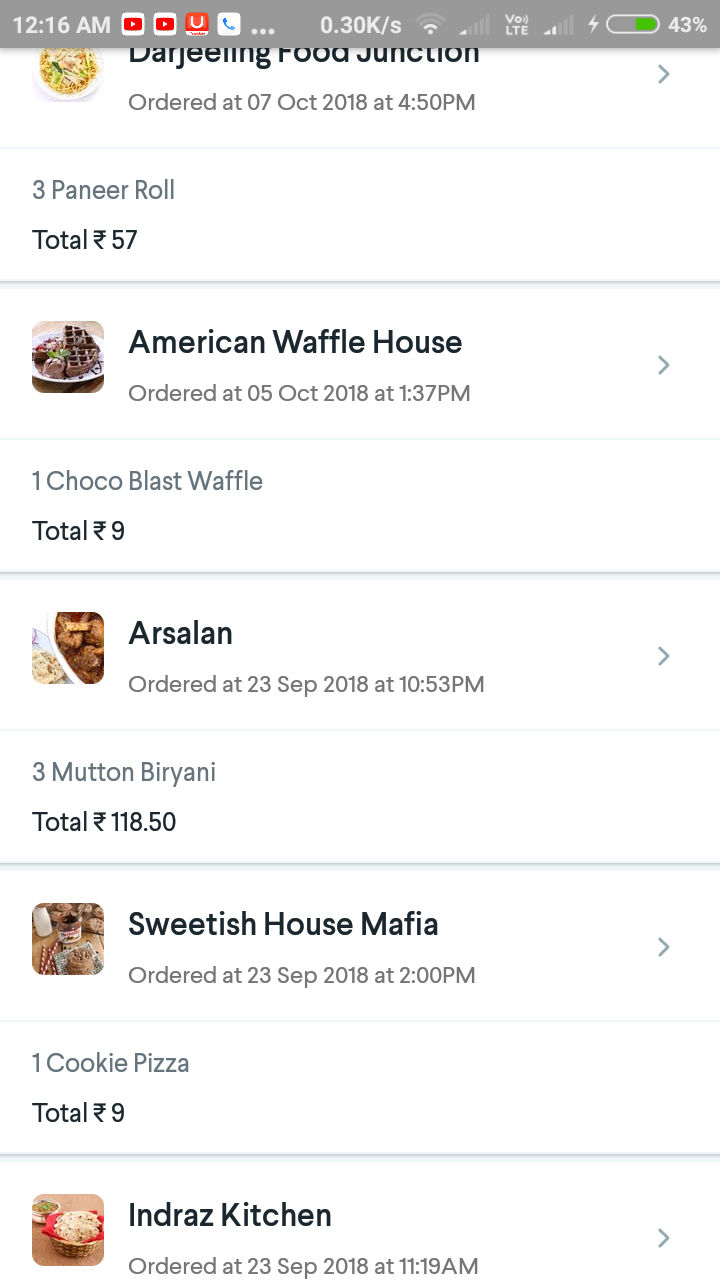Screen dimensions: 720x1280
Task: Tap the Indraz Kitchen food thumbnail
Action: 68,1230
